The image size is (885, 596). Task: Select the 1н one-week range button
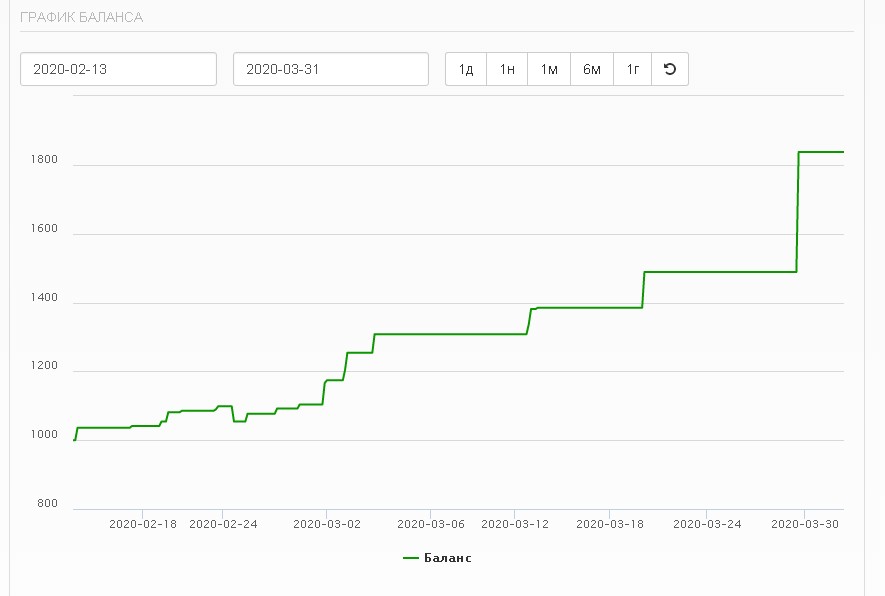coord(507,69)
